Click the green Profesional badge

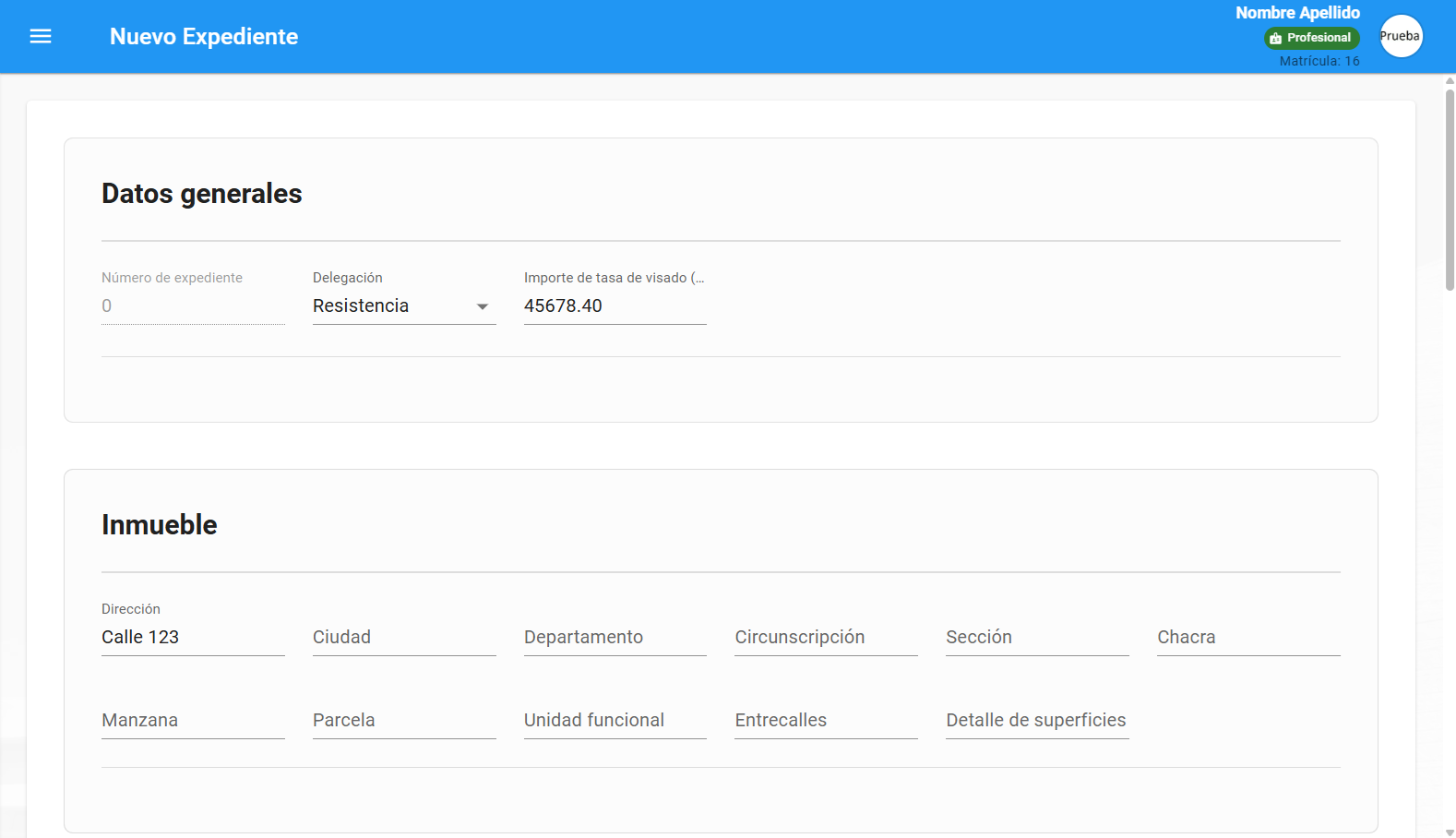[x=1311, y=38]
